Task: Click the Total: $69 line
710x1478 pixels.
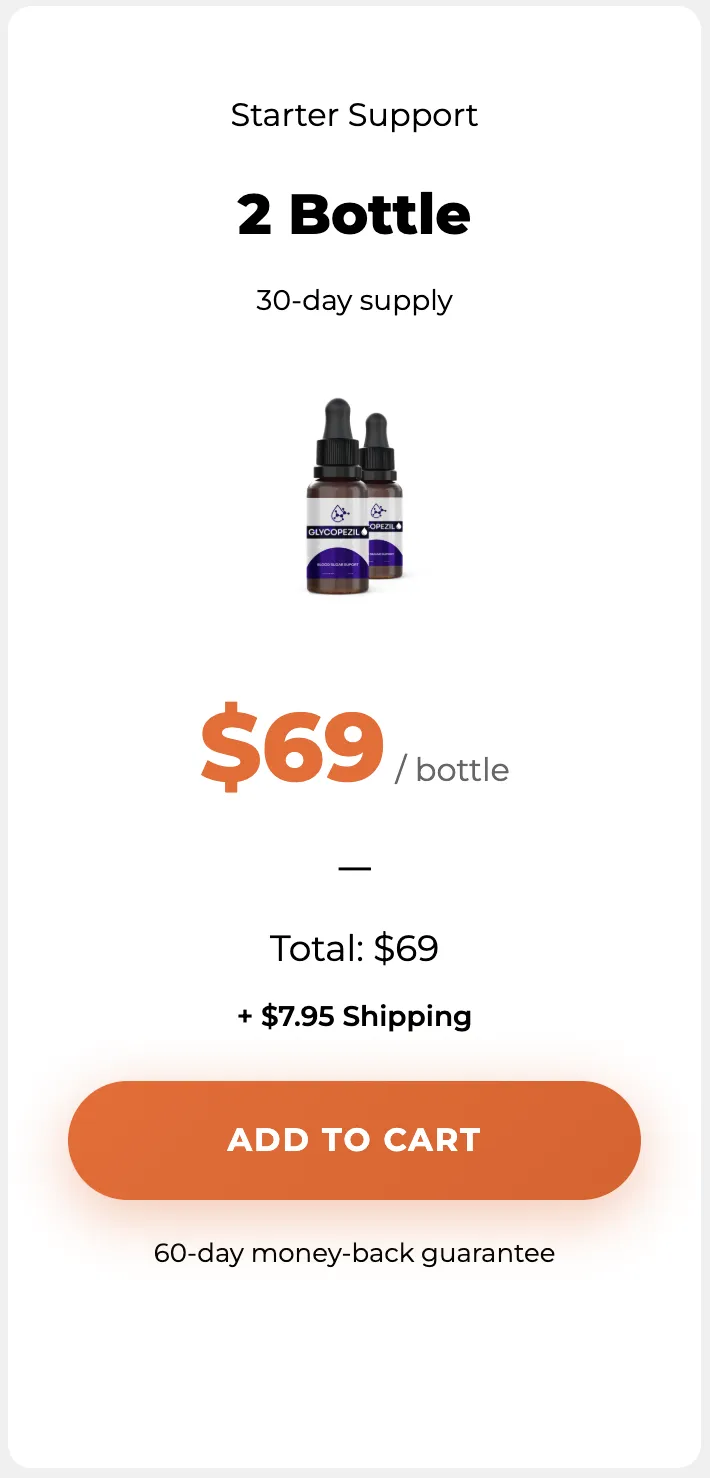Action: (x=354, y=948)
